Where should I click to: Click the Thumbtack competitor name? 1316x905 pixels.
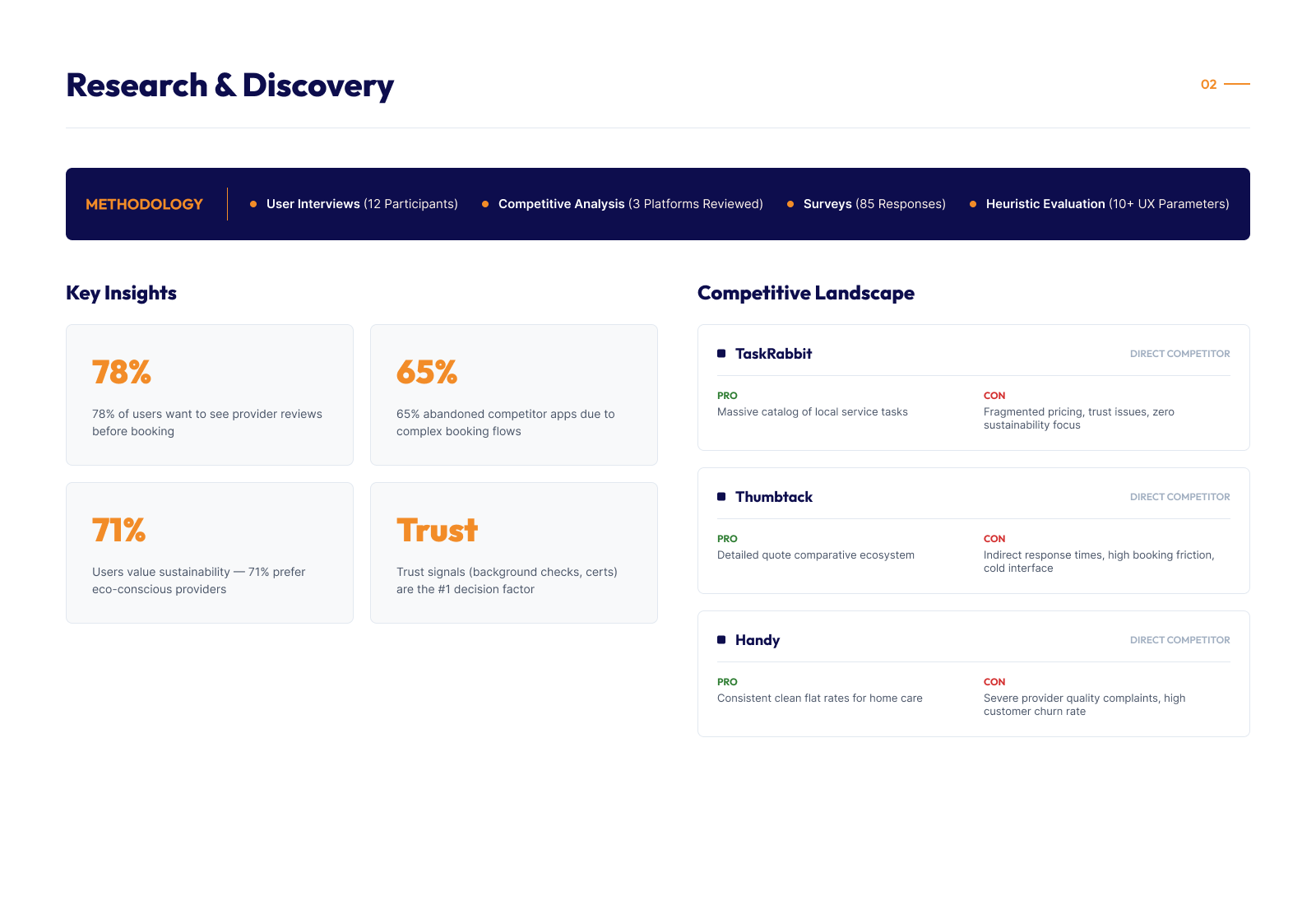point(774,497)
